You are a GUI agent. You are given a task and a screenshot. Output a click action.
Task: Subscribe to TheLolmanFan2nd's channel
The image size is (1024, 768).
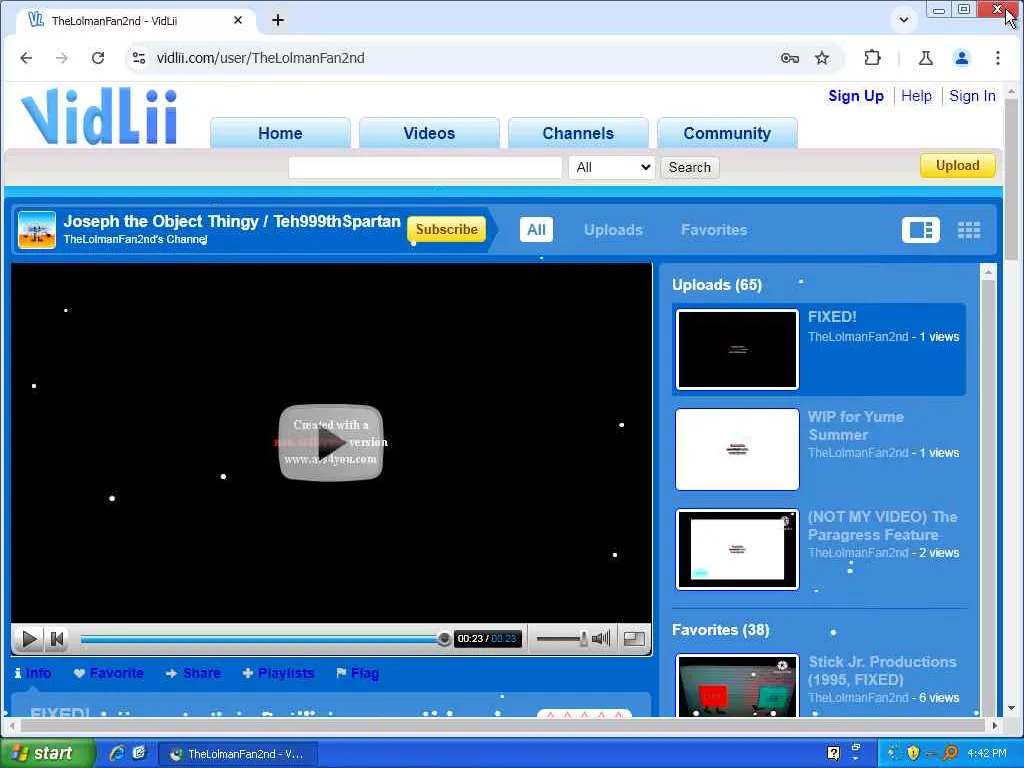coord(447,229)
